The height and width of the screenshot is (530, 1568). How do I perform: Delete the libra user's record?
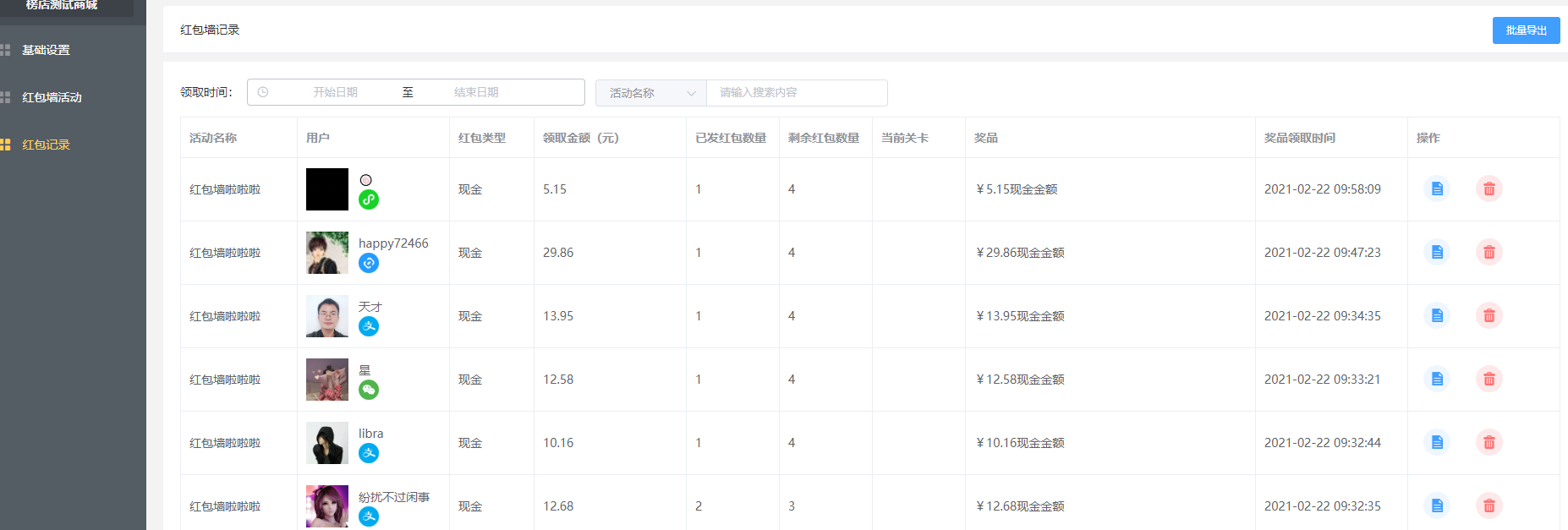1489,442
